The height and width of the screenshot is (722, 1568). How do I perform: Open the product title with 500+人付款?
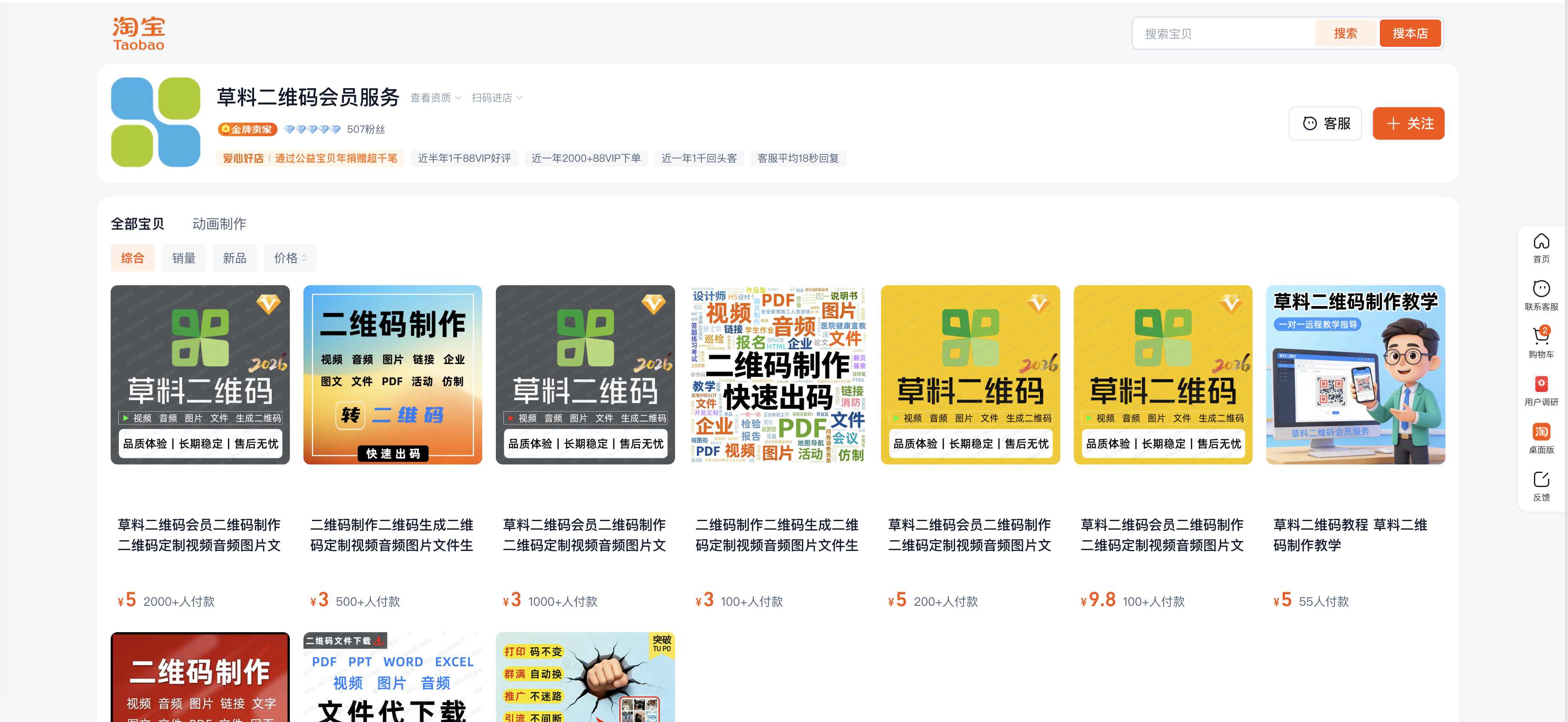point(392,535)
